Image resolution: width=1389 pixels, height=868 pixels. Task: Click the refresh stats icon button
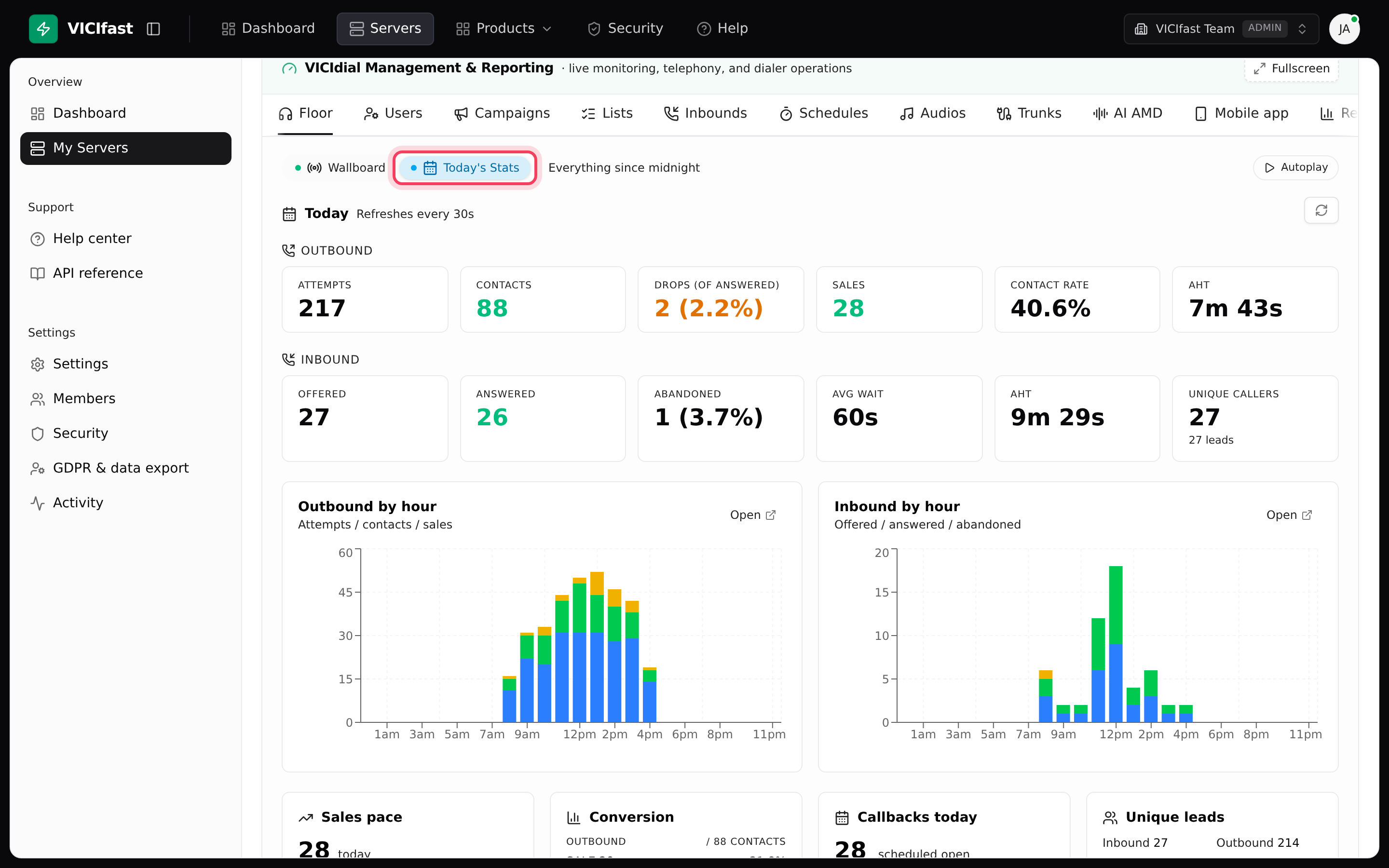click(x=1321, y=210)
